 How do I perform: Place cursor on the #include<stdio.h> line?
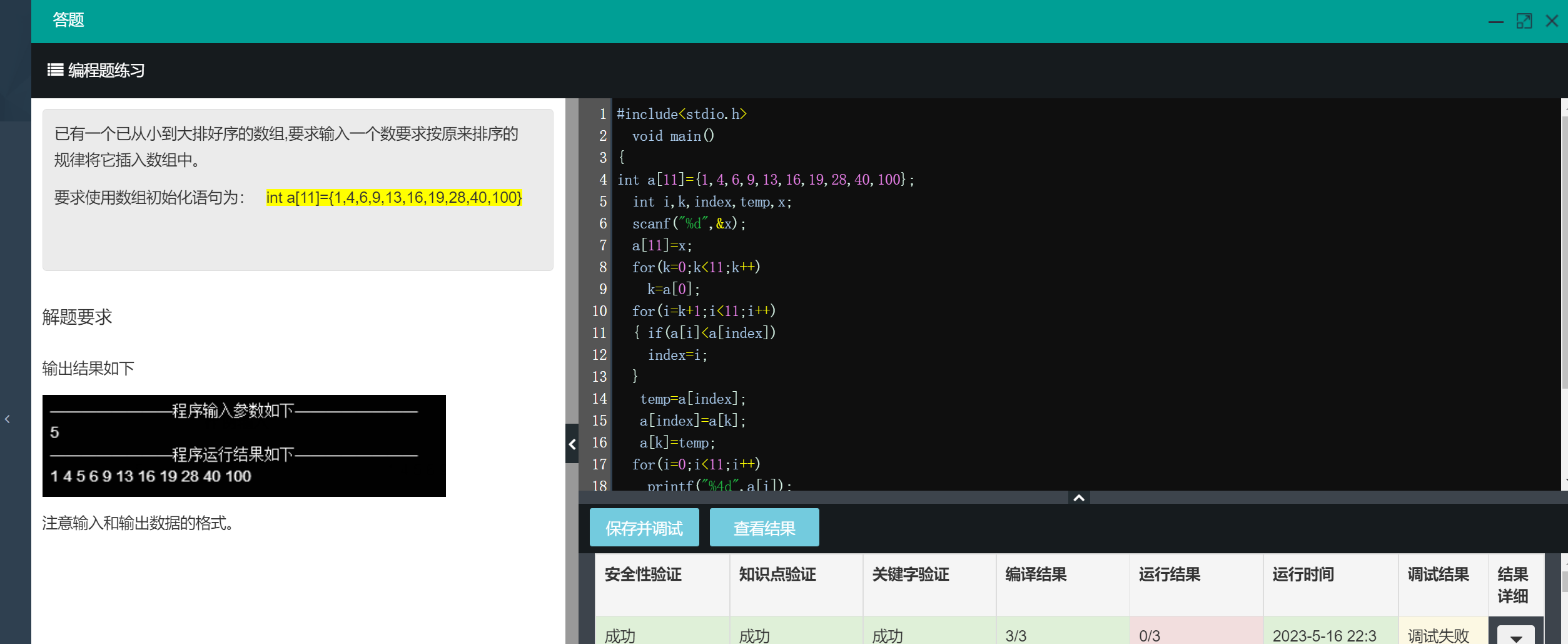pyautogui.click(x=682, y=114)
